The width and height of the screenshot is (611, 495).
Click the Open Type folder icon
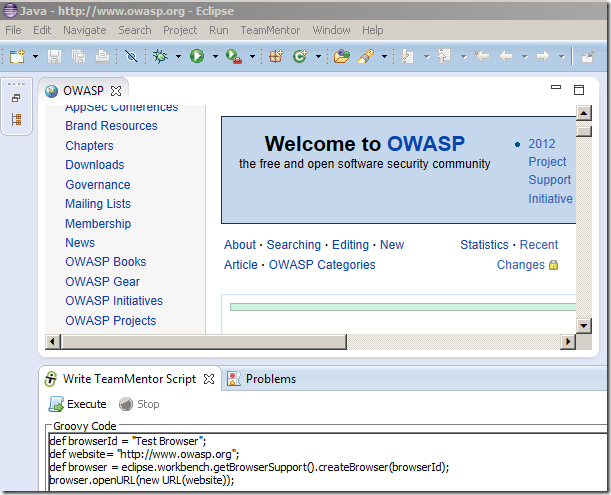pos(342,57)
